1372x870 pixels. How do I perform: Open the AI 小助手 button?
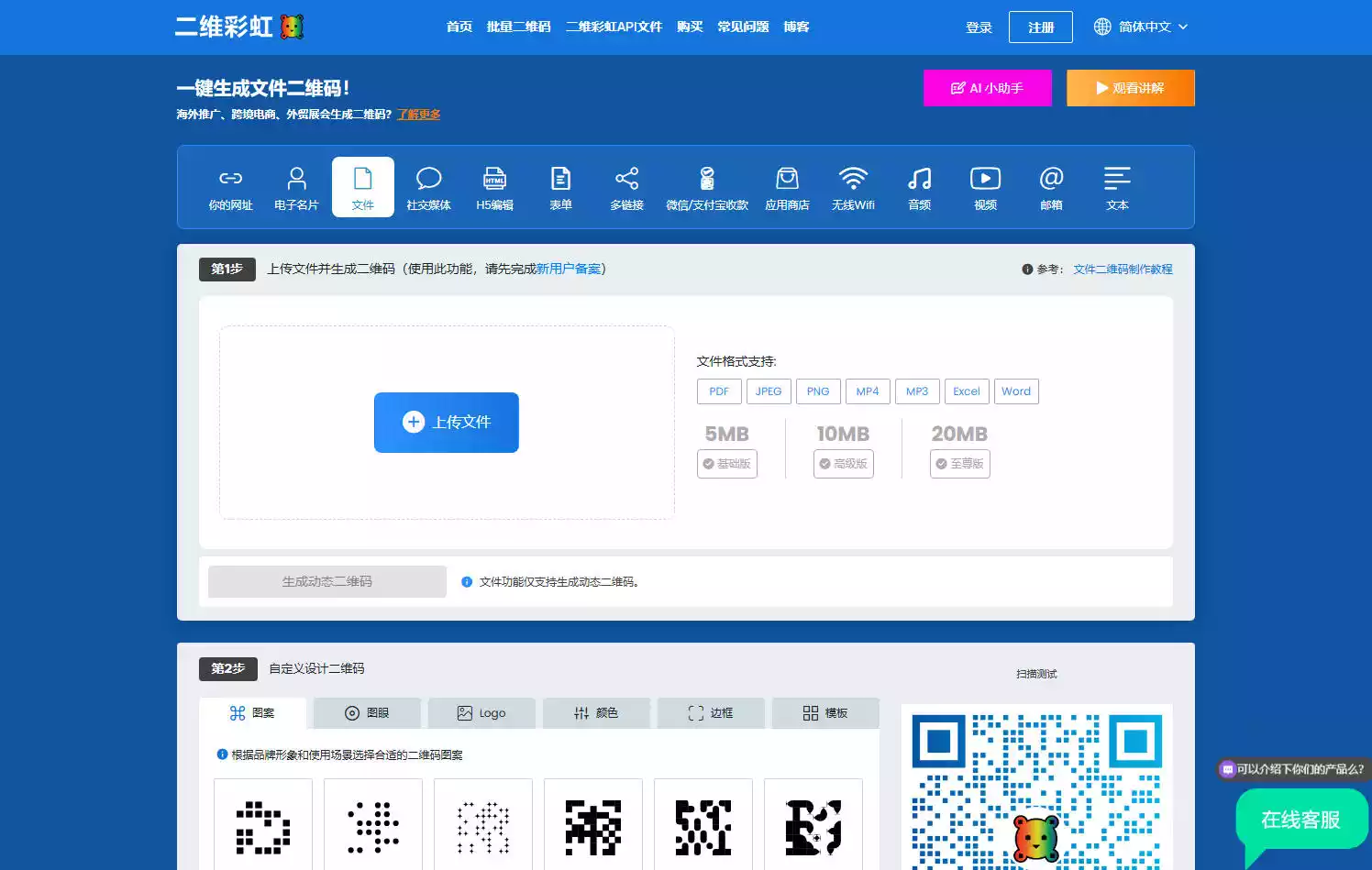pyautogui.click(x=988, y=88)
